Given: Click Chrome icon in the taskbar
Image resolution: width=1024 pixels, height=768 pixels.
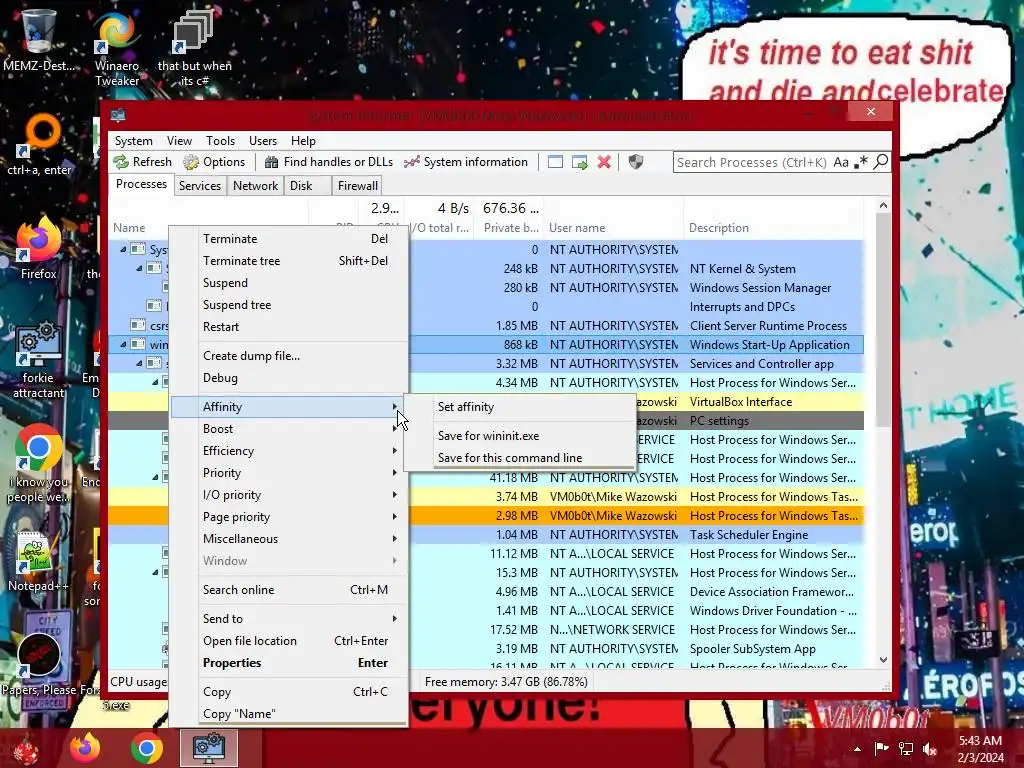Looking at the screenshot, I should tap(147, 748).
